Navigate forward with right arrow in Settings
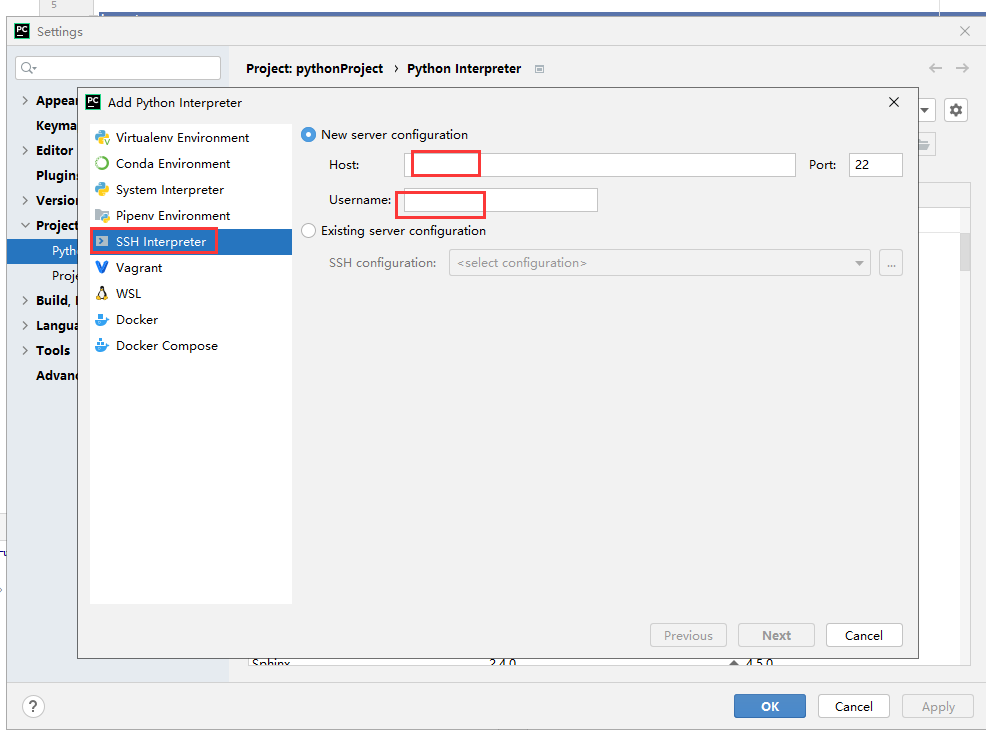Viewport: 986px width, 730px height. (x=962, y=69)
